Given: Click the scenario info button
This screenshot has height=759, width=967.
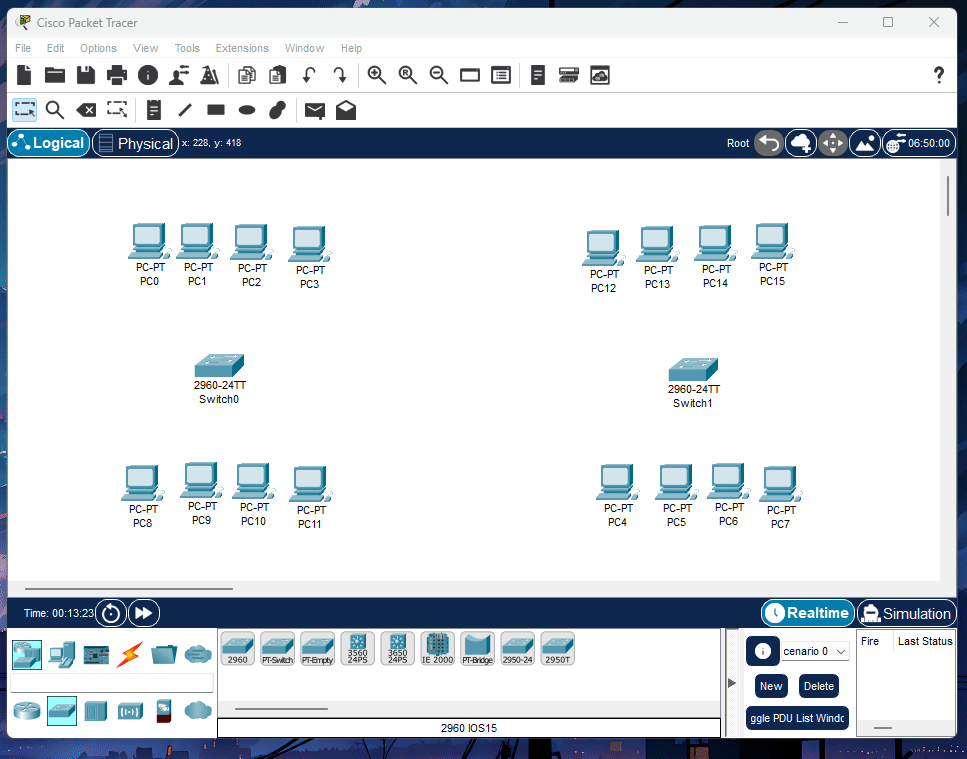Looking at the screenshot, I should (763, 651).
